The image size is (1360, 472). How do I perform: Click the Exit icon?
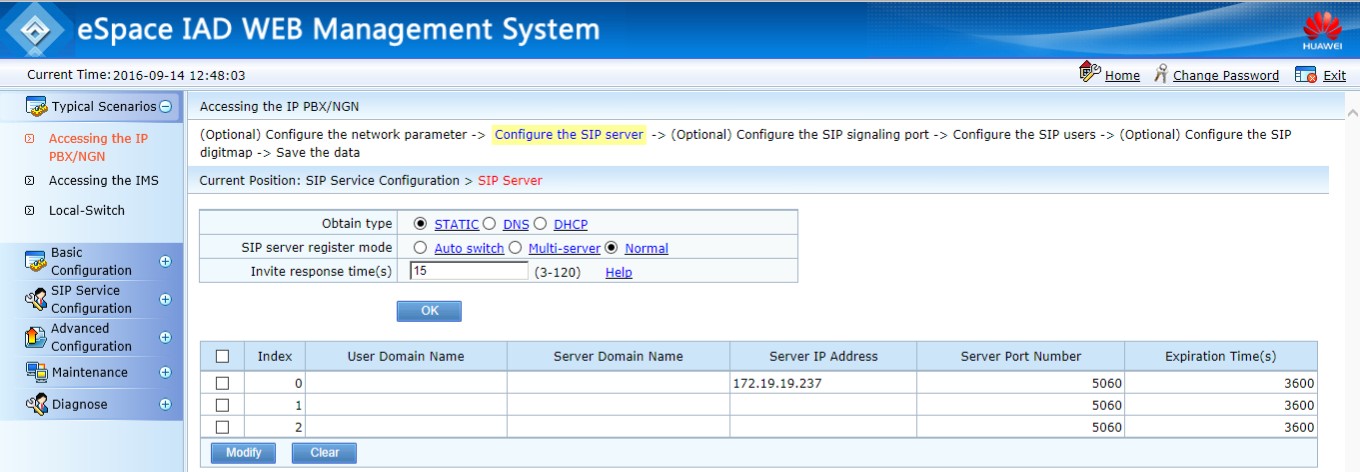coord(1305,74)
